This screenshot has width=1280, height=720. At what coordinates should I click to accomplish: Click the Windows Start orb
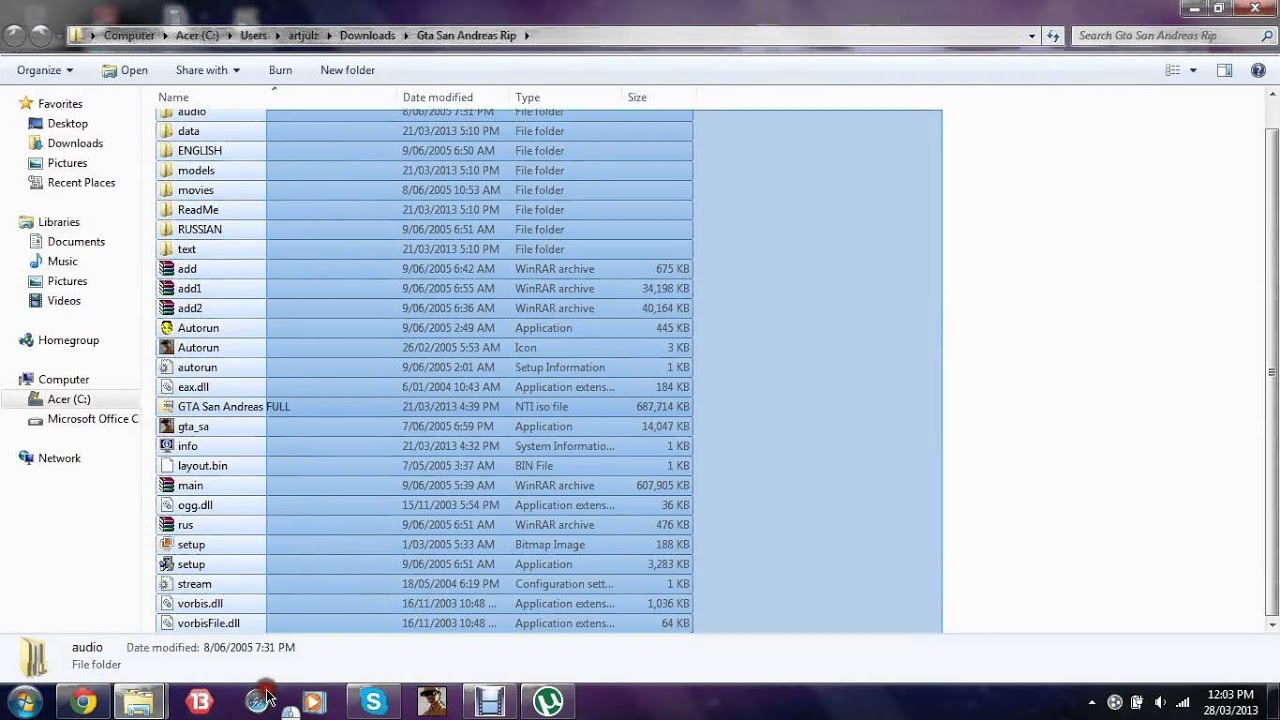point(26,702)
